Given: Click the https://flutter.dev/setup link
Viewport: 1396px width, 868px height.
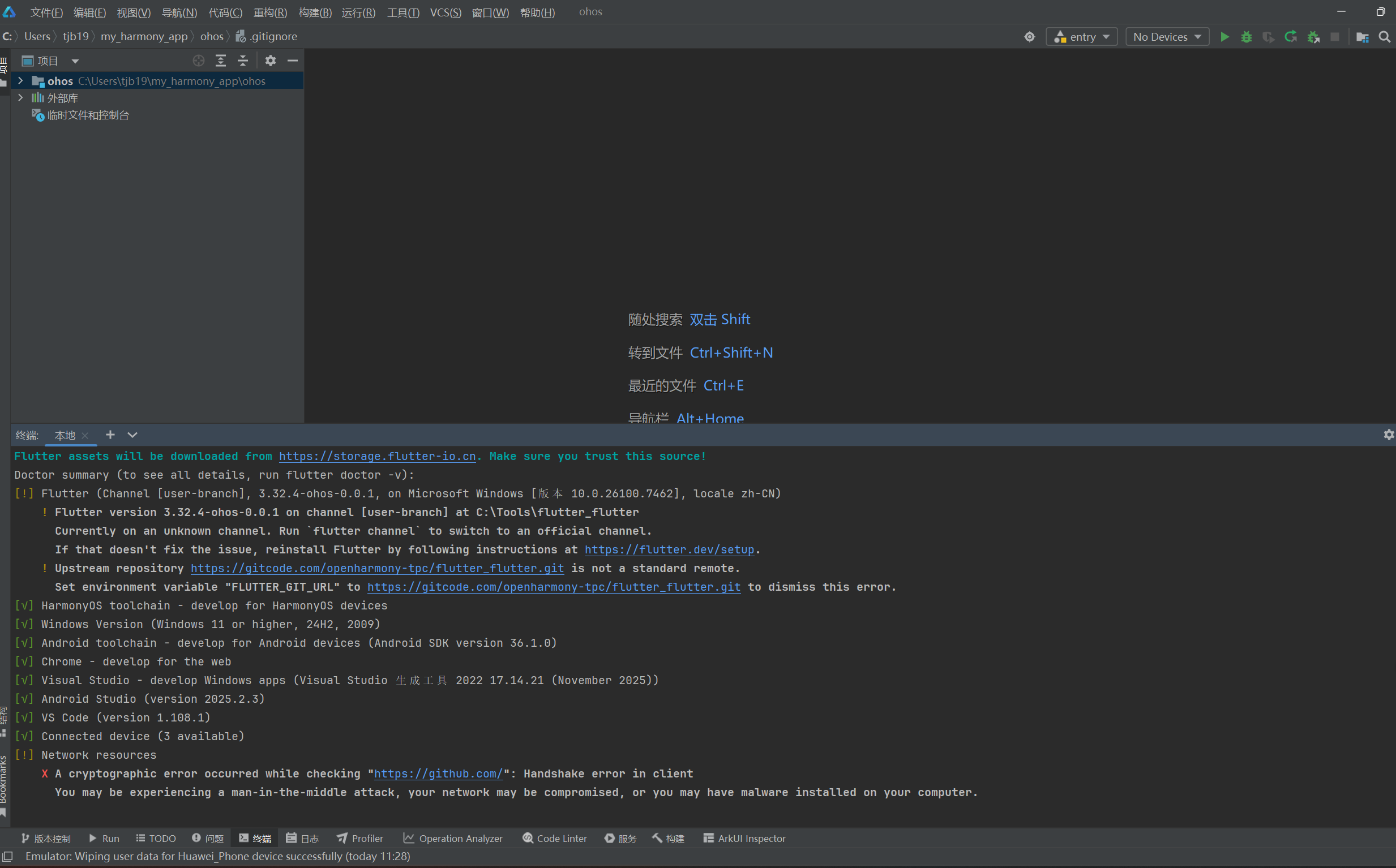Looking at the screenshot, I should (x=669, y=549).
